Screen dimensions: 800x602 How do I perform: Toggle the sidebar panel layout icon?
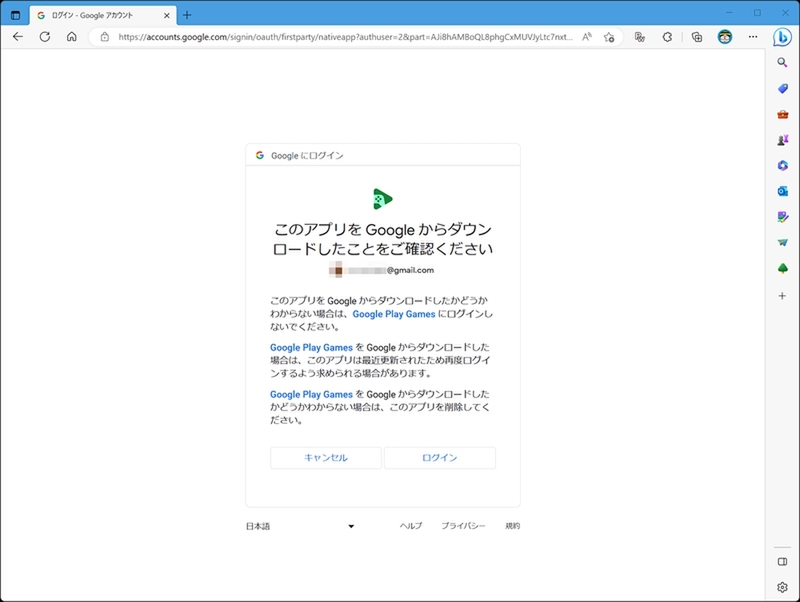782,562
